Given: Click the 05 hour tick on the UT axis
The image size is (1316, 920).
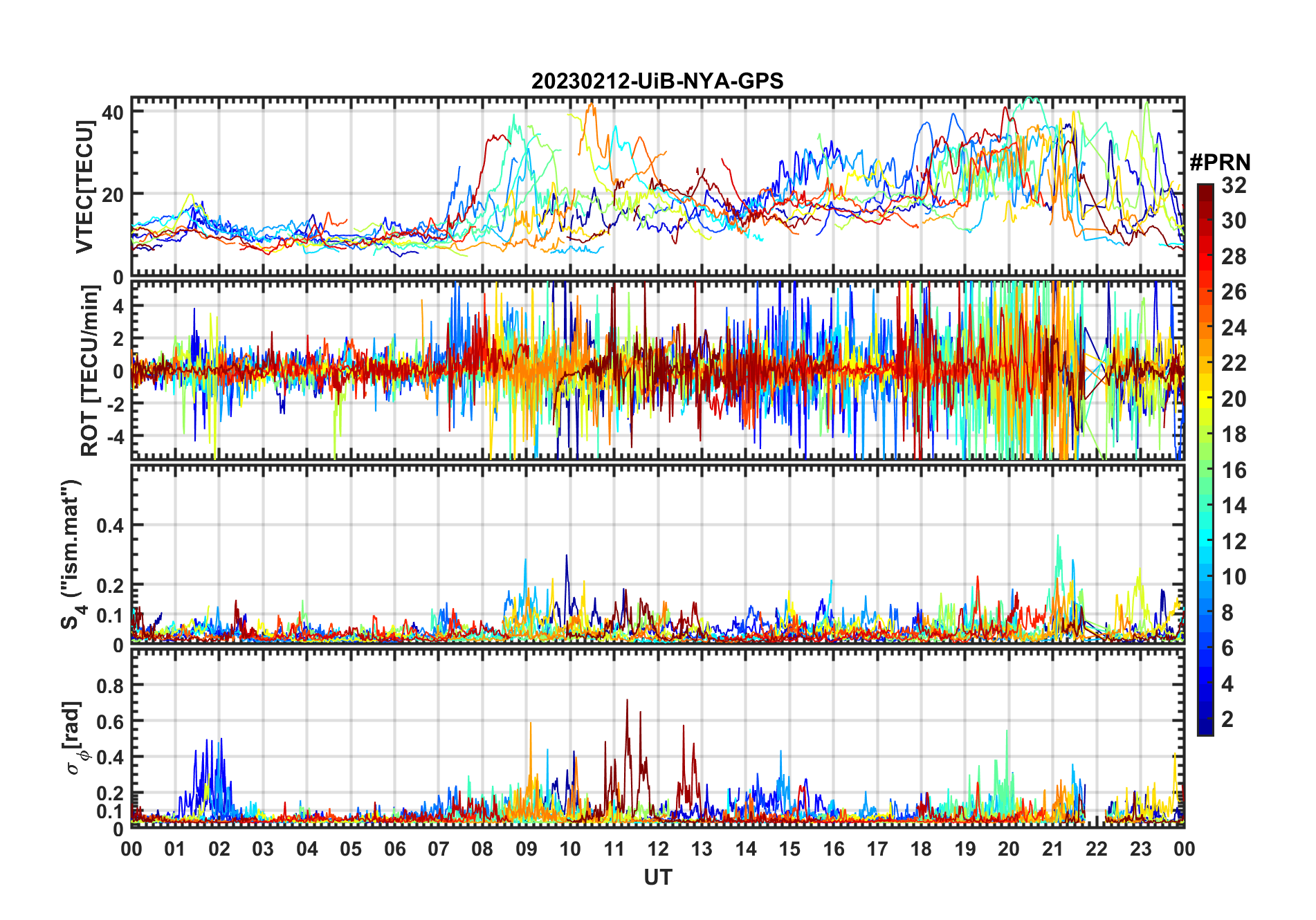Looking at the screenshot, I should coord(351,849).
